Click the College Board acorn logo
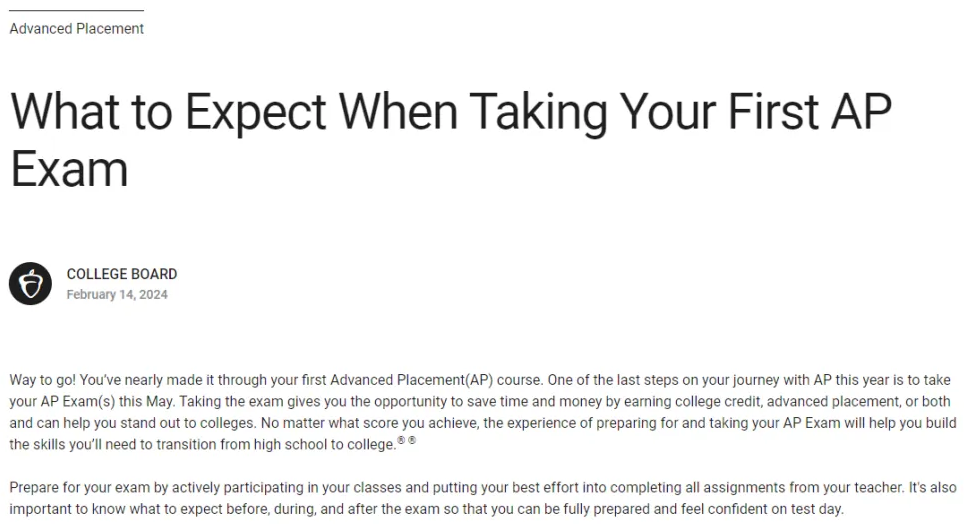Viewport: 964px width, 529px height. pos(30,284)
